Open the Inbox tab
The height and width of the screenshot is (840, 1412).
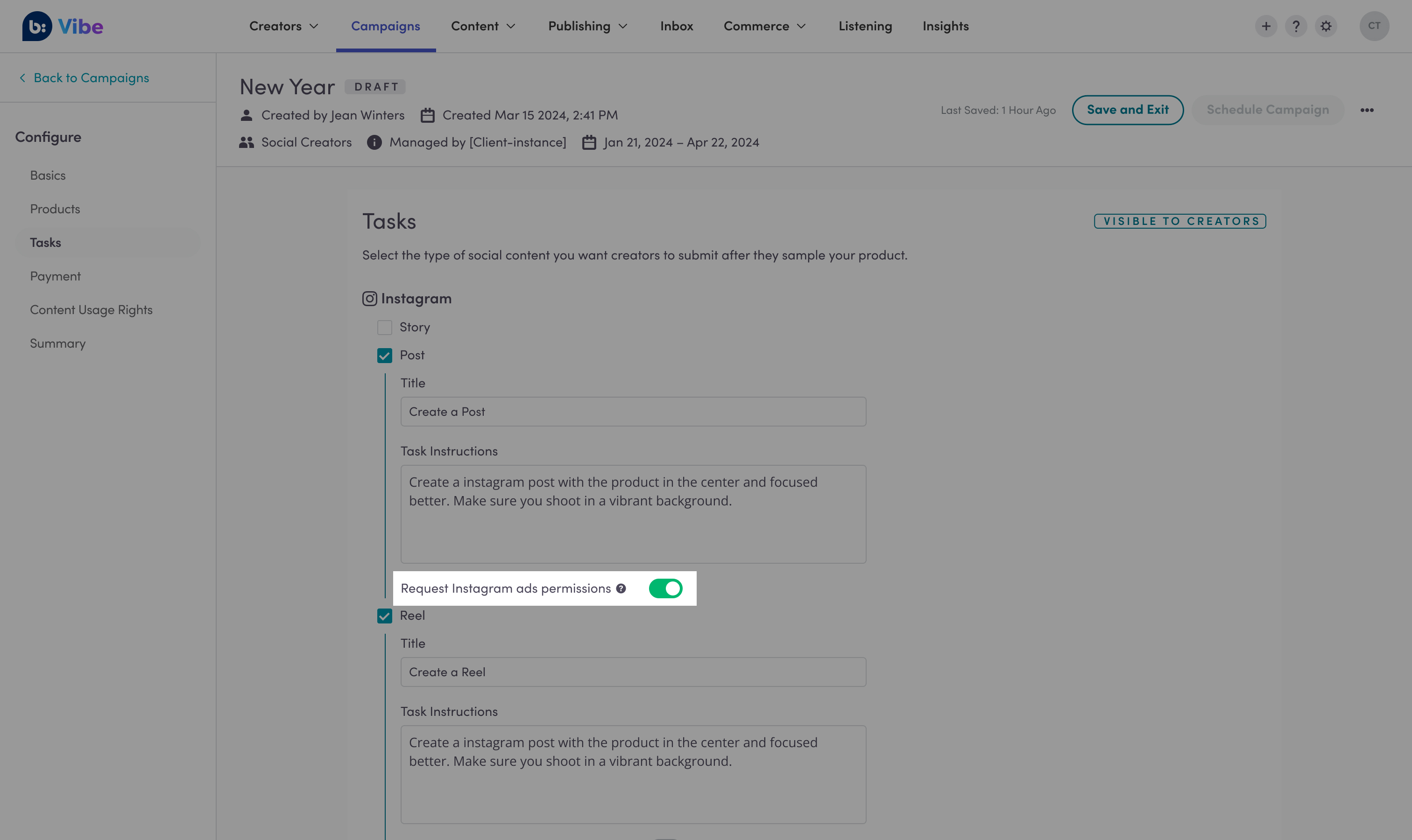[x=677, y=26]
